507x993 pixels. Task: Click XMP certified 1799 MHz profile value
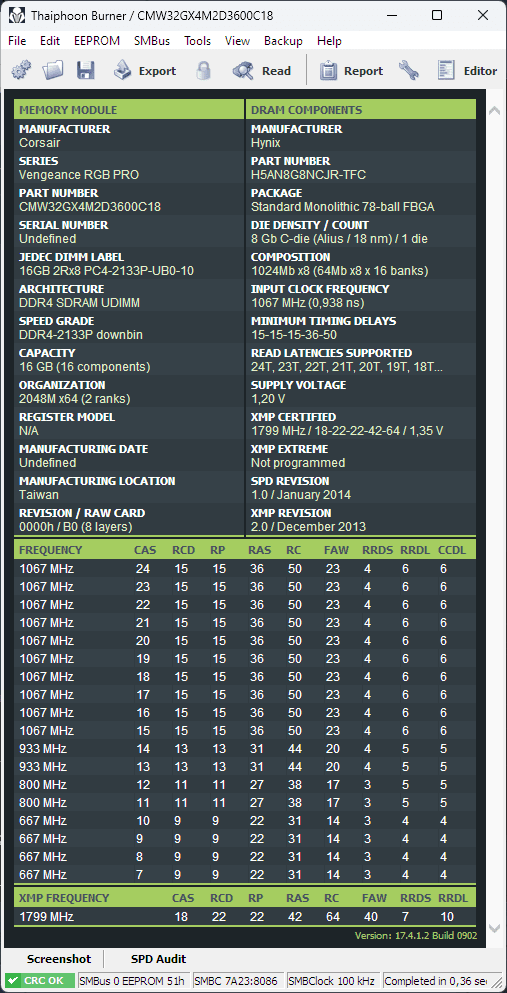[347, 431]
